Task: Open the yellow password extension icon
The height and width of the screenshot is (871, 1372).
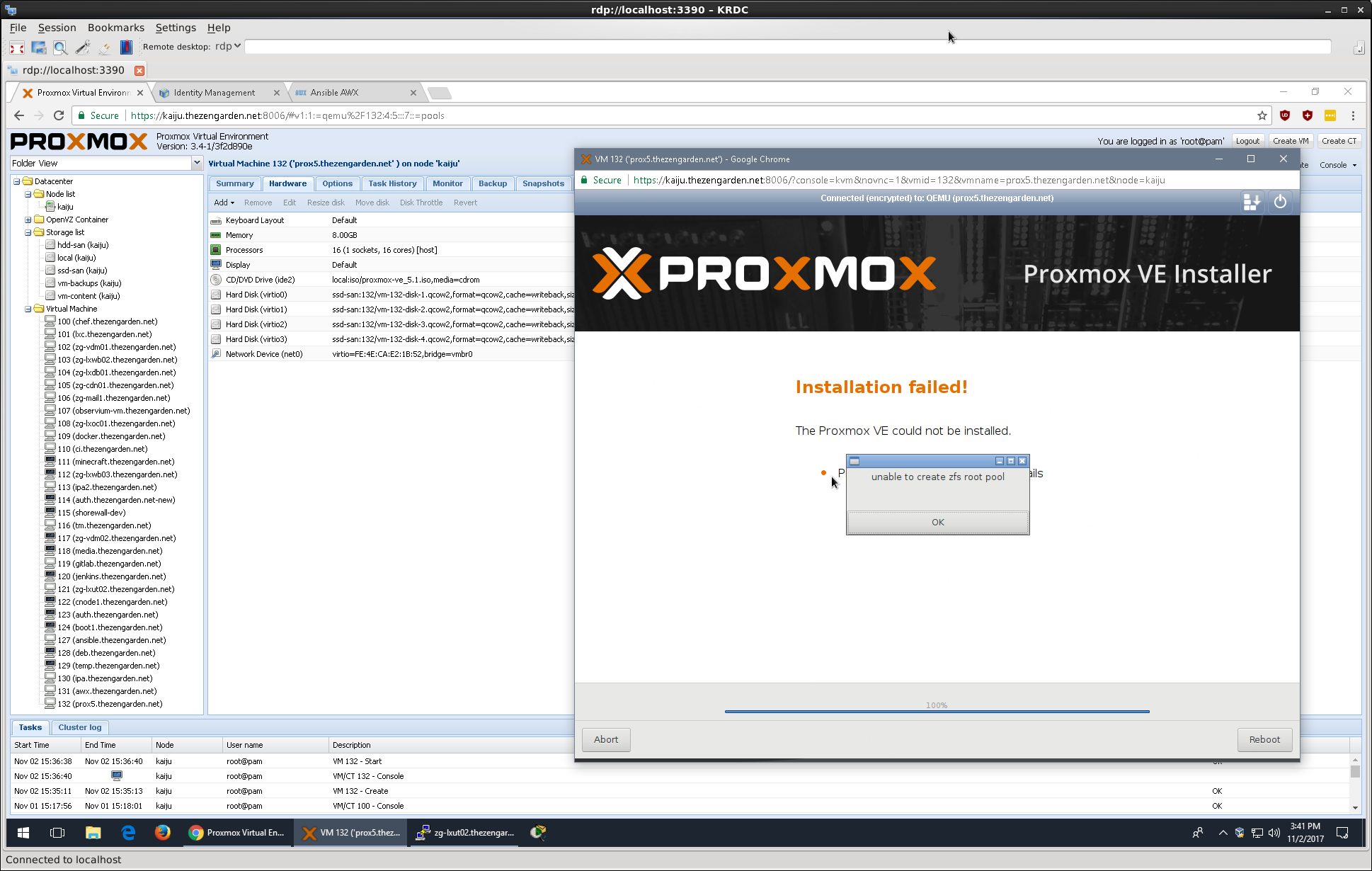Action: tap(1330, 115)
